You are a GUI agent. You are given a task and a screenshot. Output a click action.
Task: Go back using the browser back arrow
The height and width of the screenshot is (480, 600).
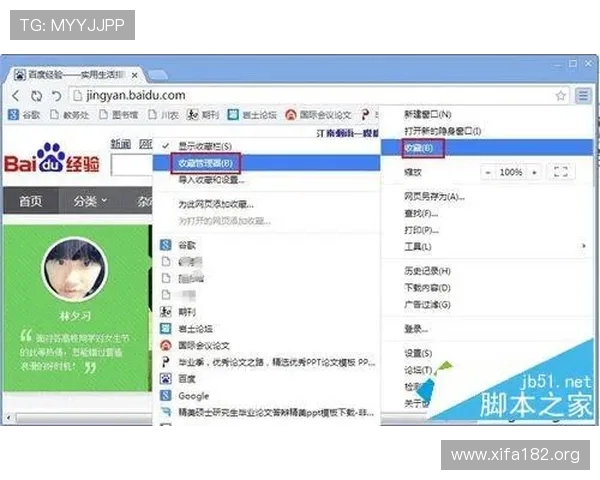16,96
